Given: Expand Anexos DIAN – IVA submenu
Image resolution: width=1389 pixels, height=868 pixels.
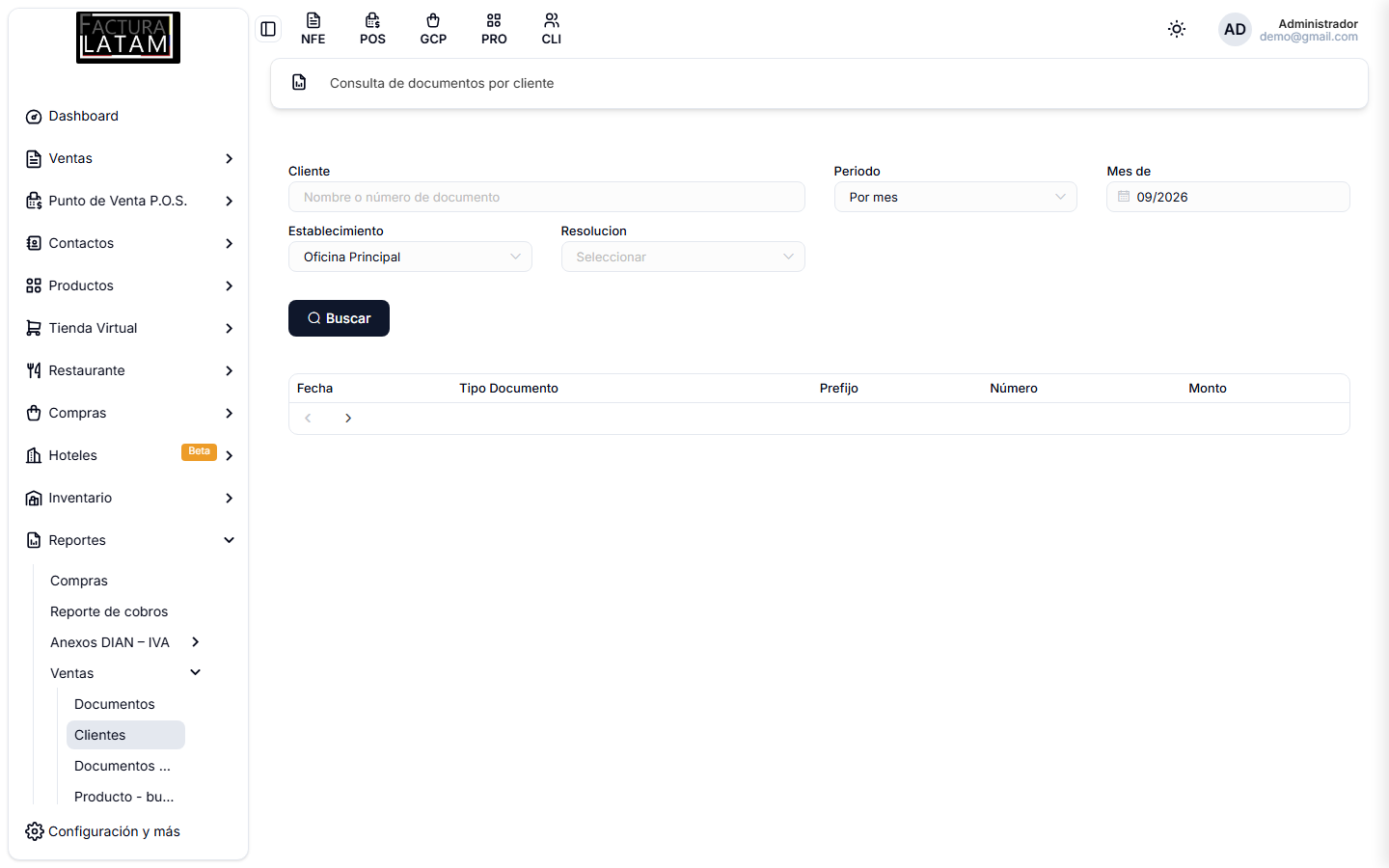Looking at the screenshot, I should 125,642.
